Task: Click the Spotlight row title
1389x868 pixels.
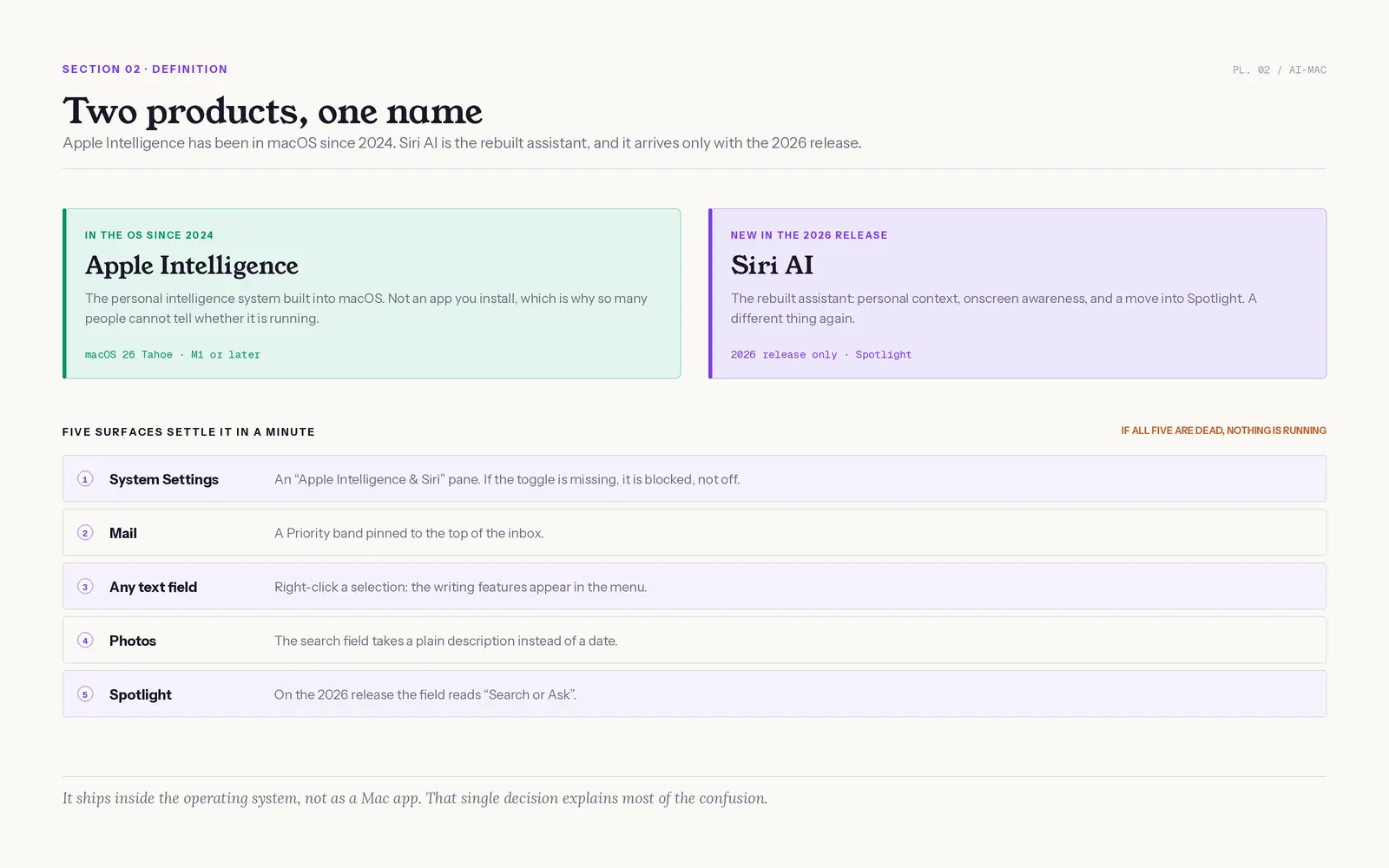Action: pyautogui.click(x=141, y=694)
